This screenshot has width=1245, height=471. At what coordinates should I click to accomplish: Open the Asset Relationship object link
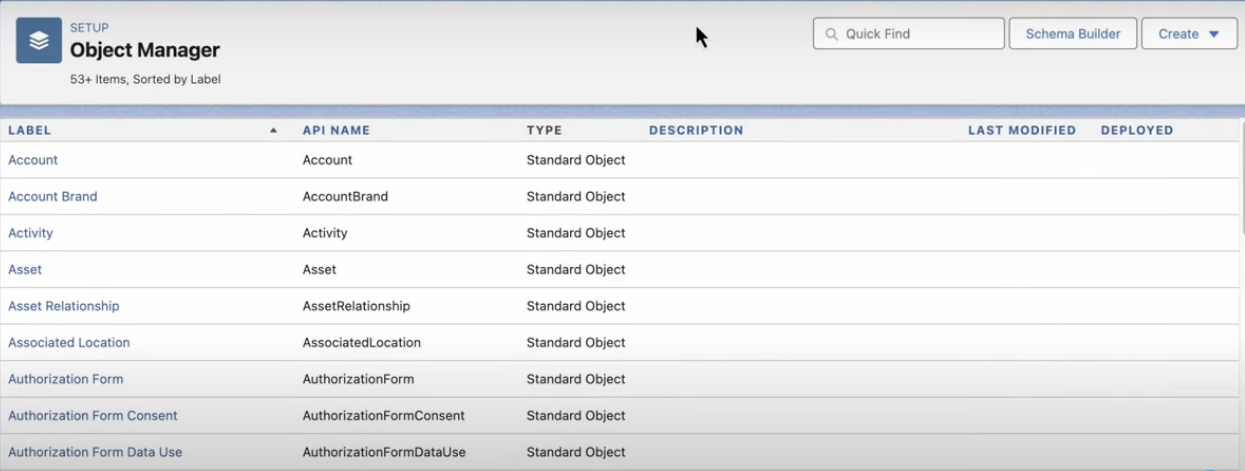(64, 306)
